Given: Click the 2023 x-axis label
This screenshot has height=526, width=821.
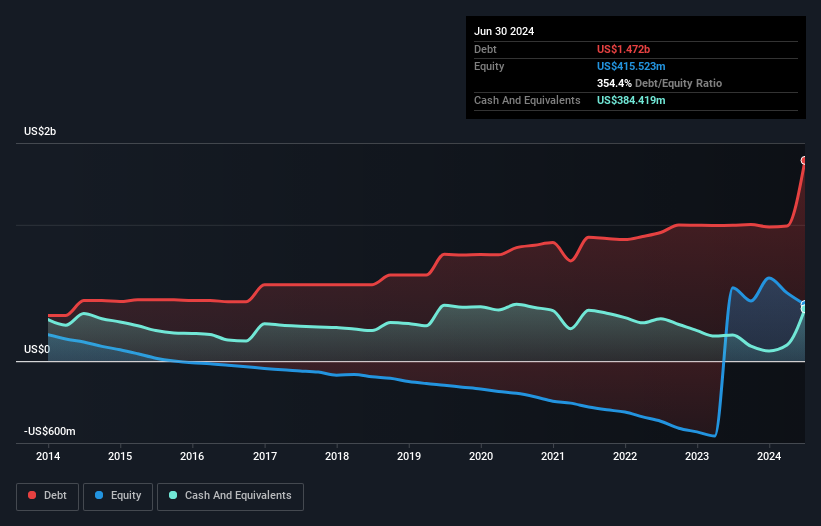Looking at the screenshot, I should point(697,455).
